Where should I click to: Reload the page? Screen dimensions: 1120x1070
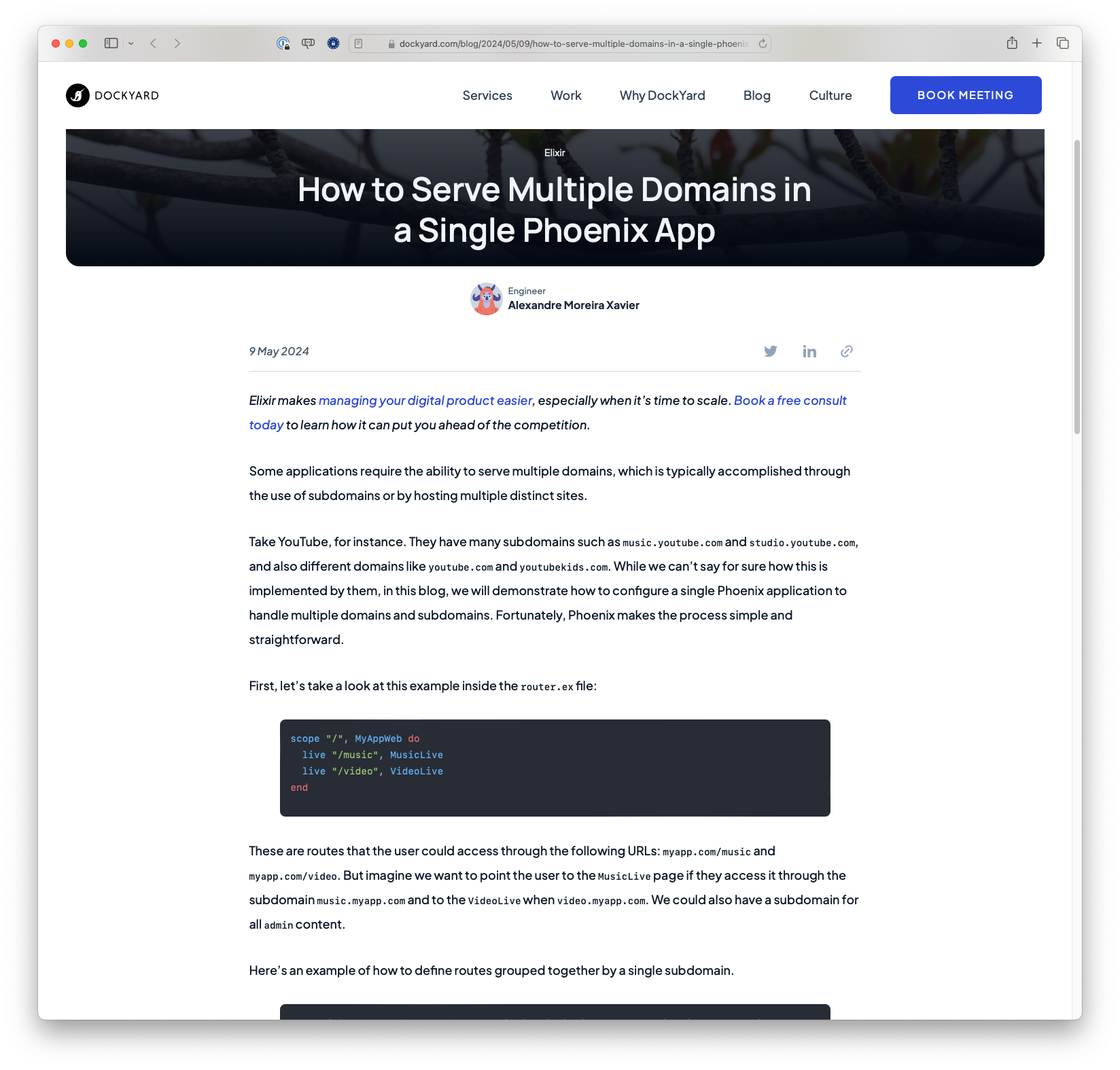point(763,43)
